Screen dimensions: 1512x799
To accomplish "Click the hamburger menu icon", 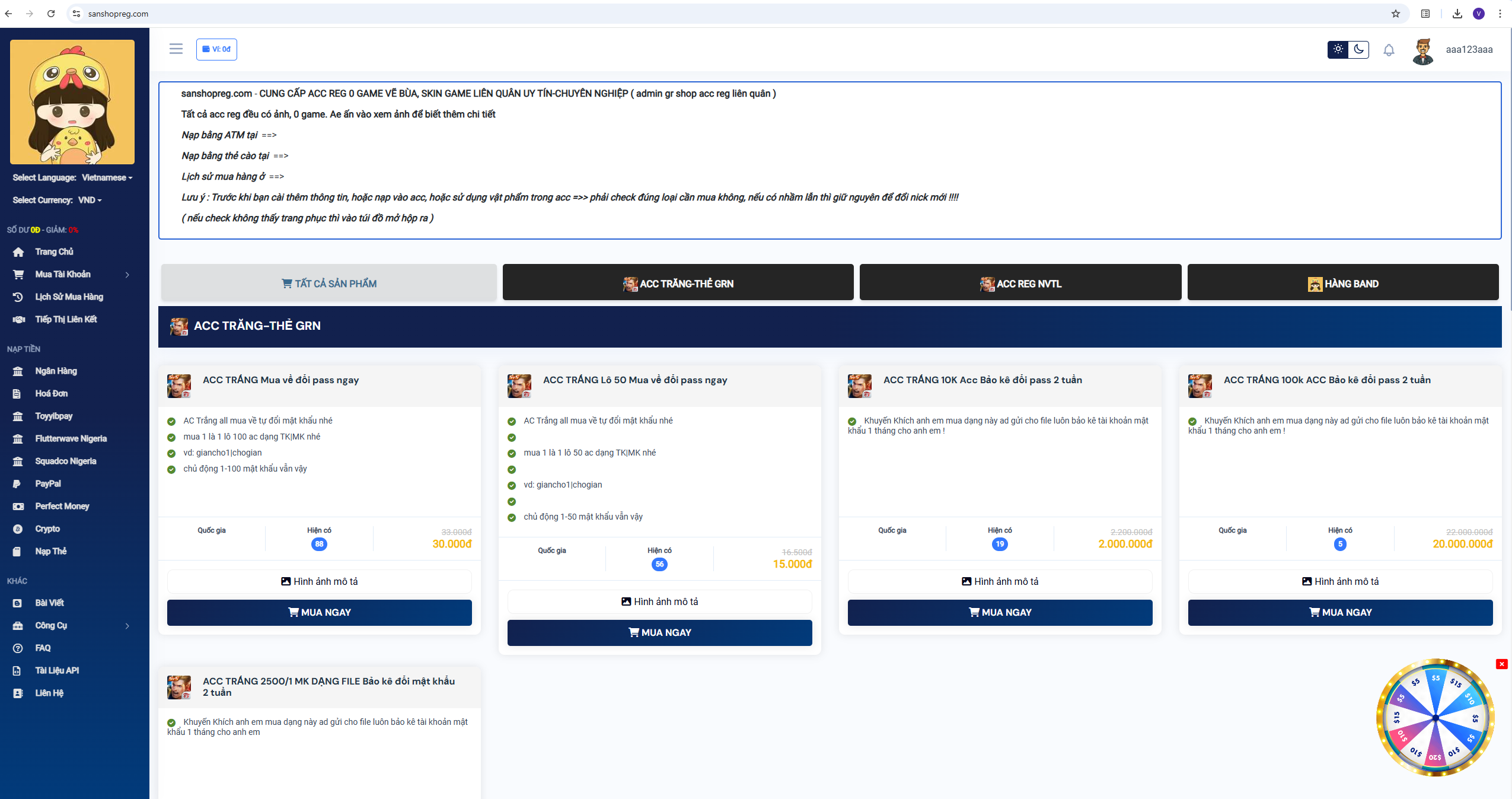I will (x=176, y=49).
